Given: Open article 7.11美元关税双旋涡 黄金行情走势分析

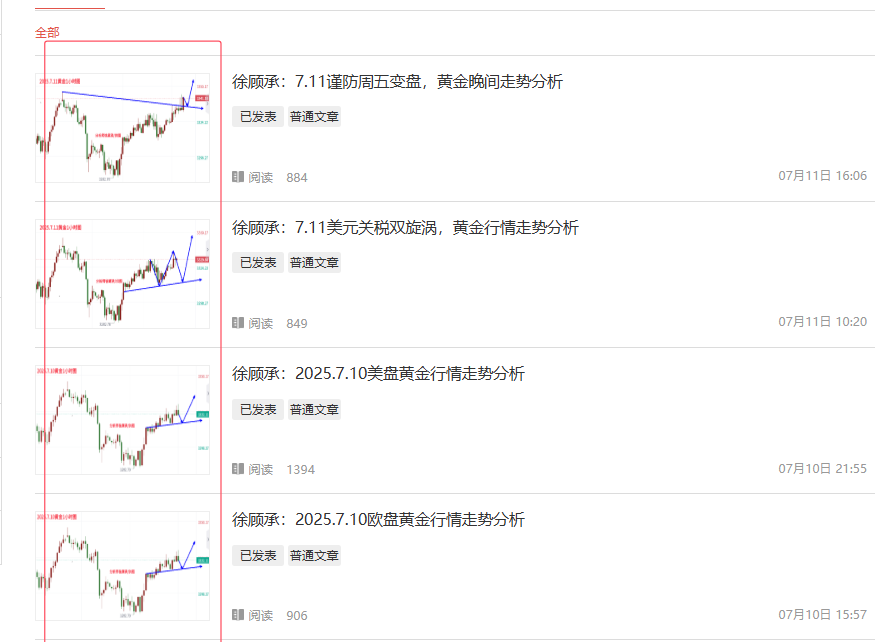Looking at the screenshot, I should pyautogui.click(x=405, y=228).
